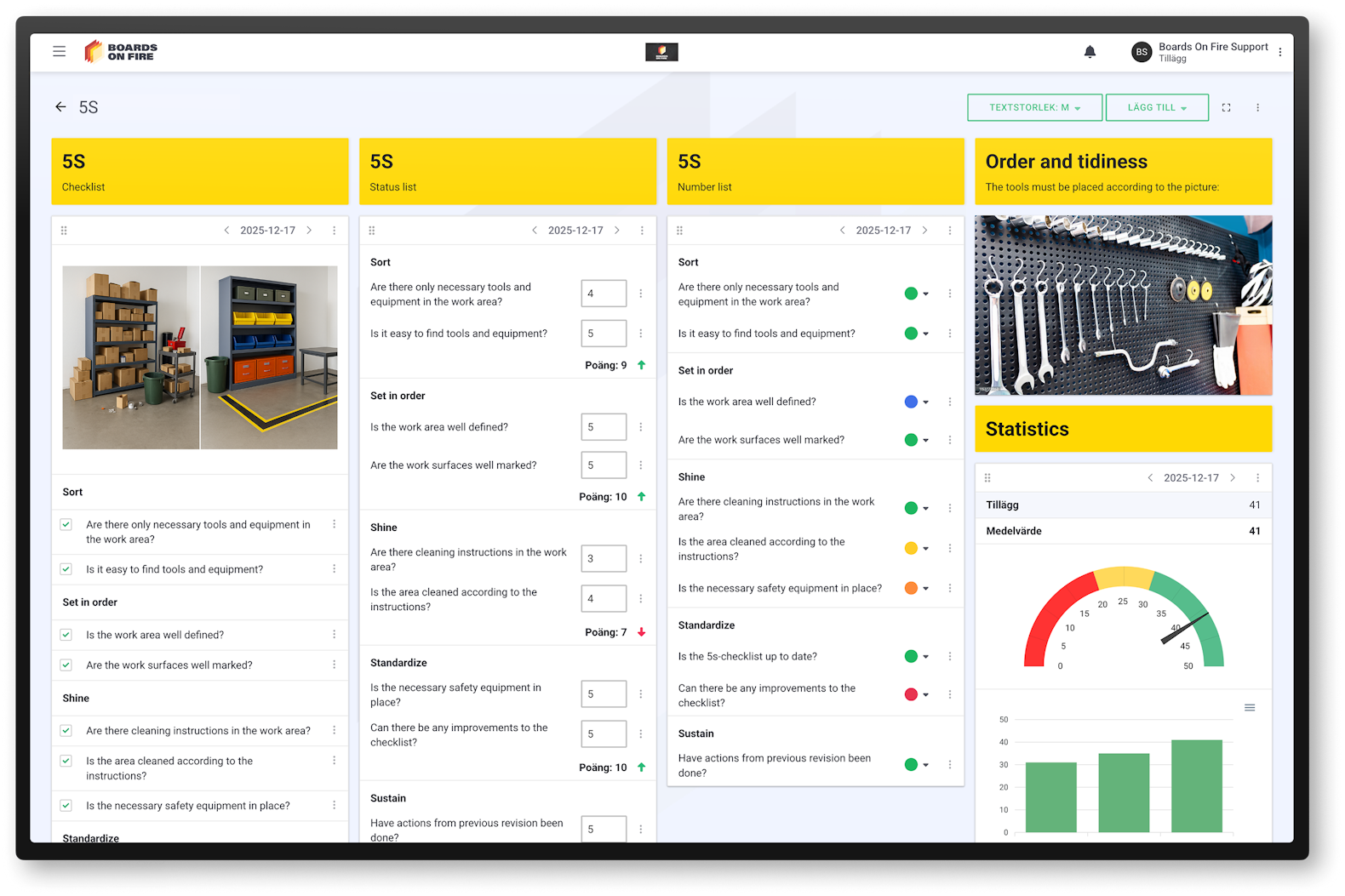The height and width of the screenshot is (896, 1345).
Task: Open row menu for 'Are the work surfaces well marked?' in Status list
Action: point(641,465)
